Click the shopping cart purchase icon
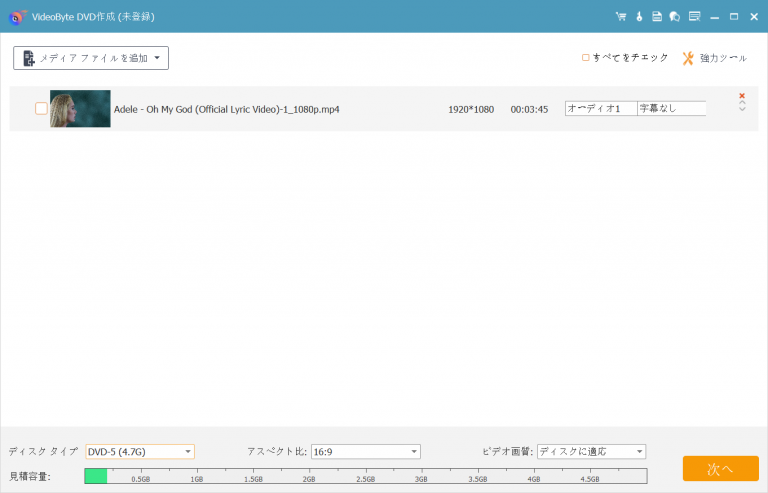The height and width of the screenshot is (493, 768). 620,17
